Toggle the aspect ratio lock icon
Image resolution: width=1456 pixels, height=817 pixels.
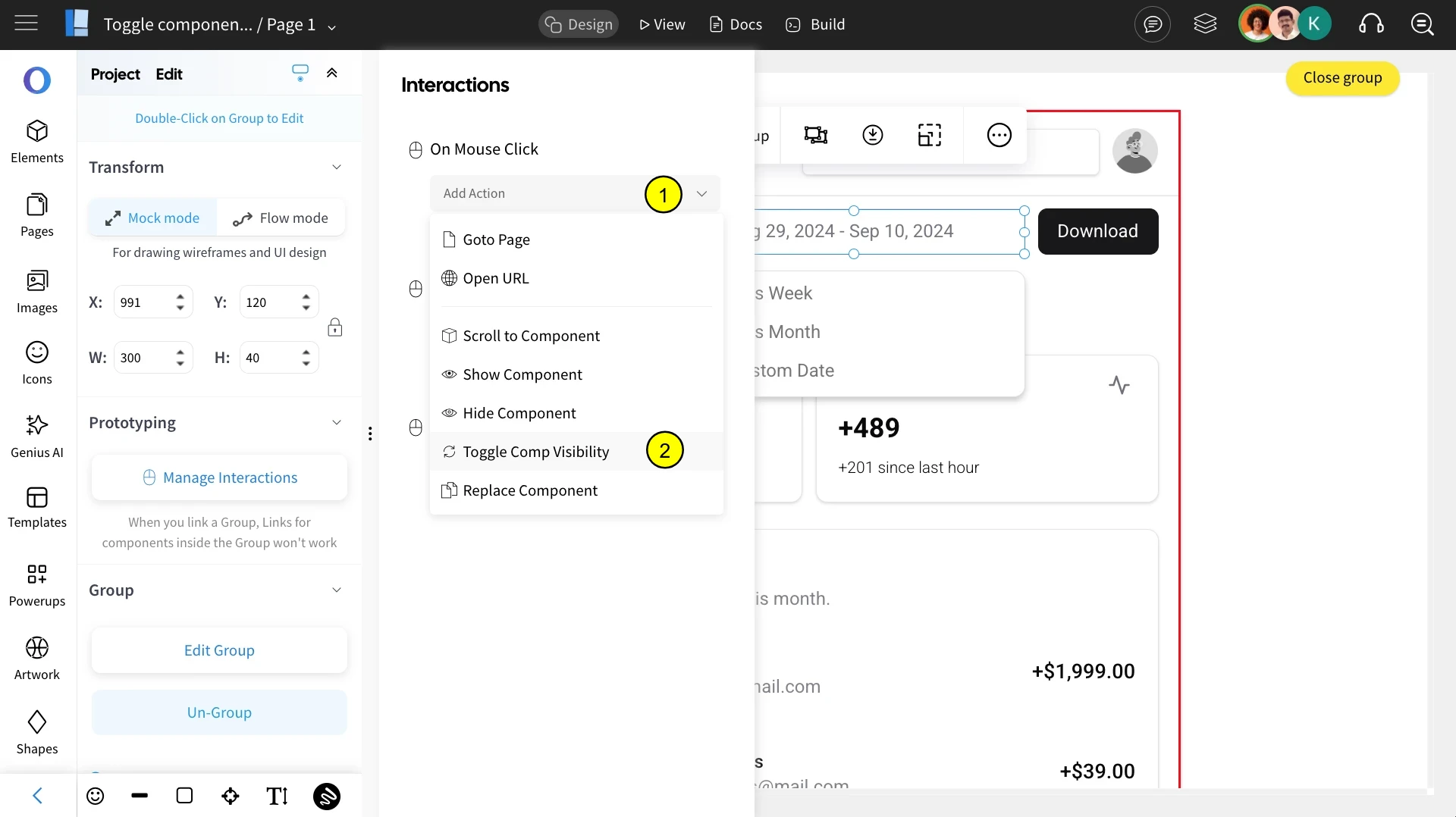coord(335,327)
